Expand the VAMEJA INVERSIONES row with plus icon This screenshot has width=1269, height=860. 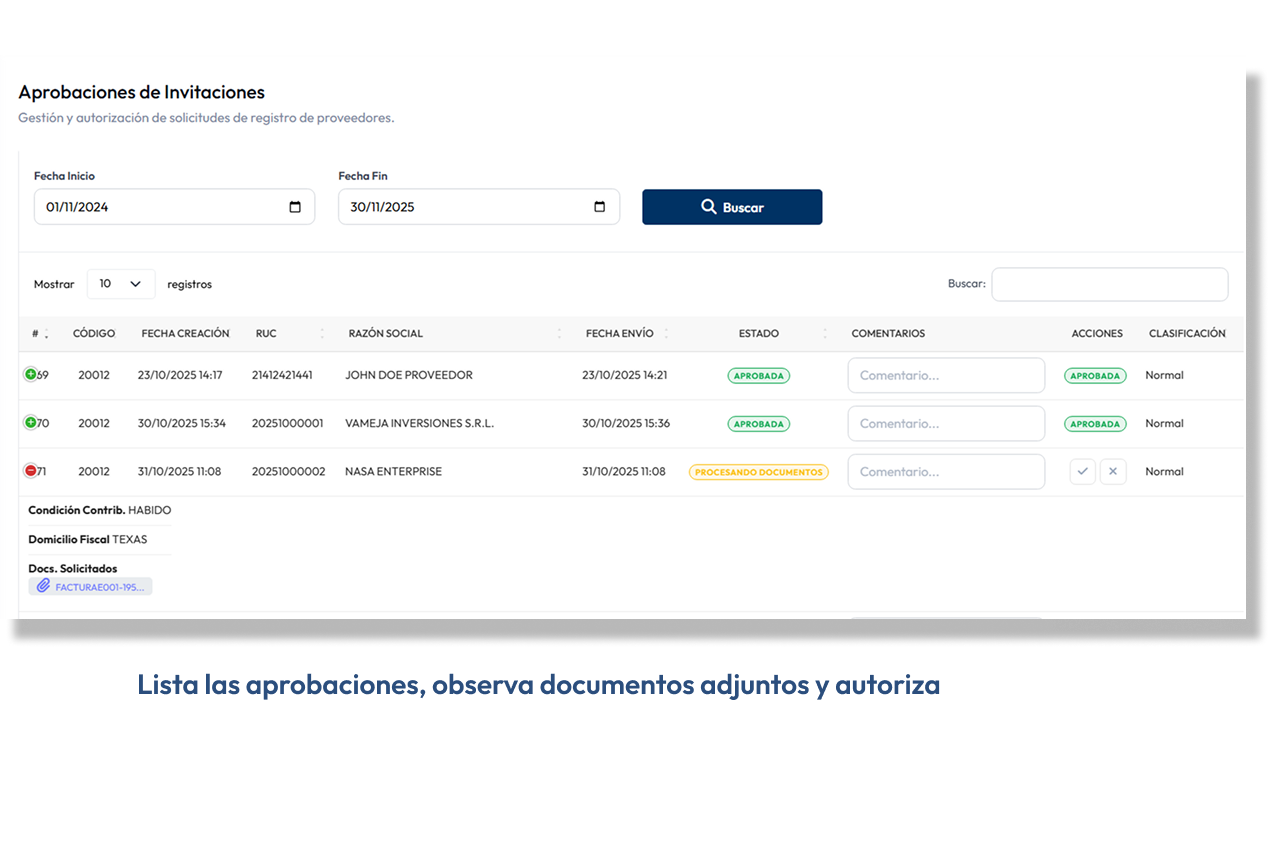[x=32, y=423]
